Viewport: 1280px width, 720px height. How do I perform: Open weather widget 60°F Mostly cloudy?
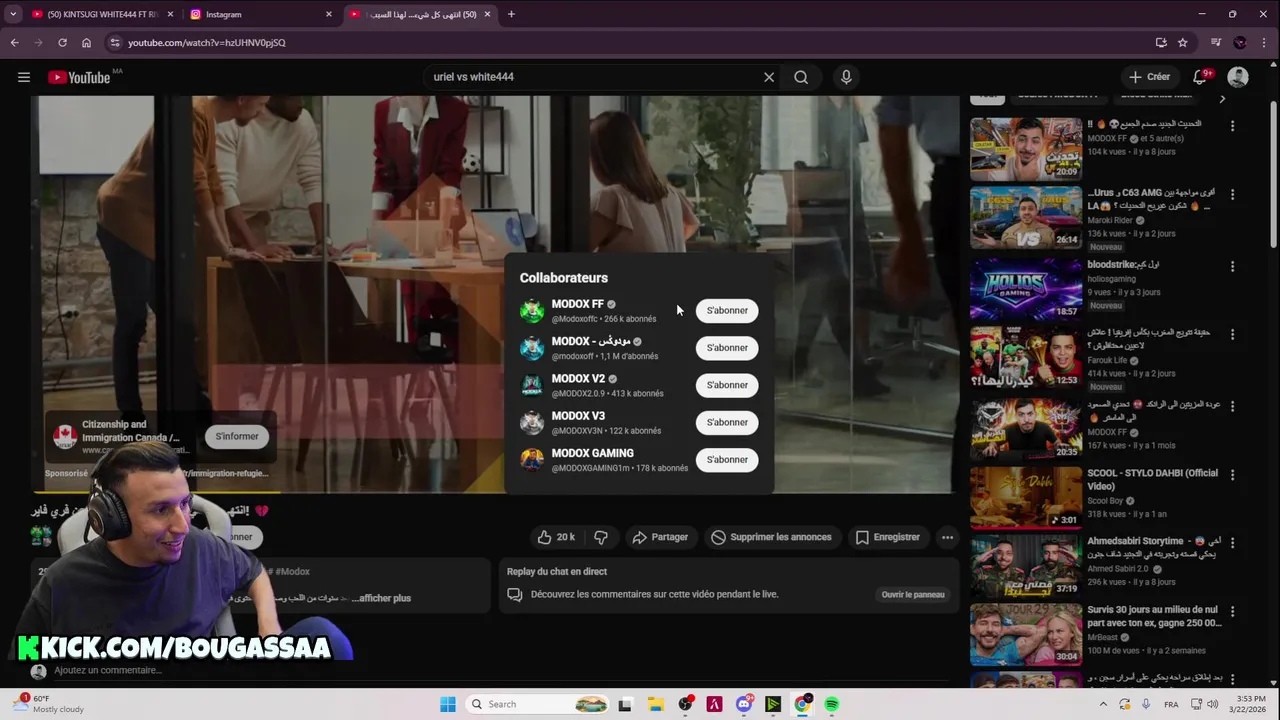click(x=50, y=704)
